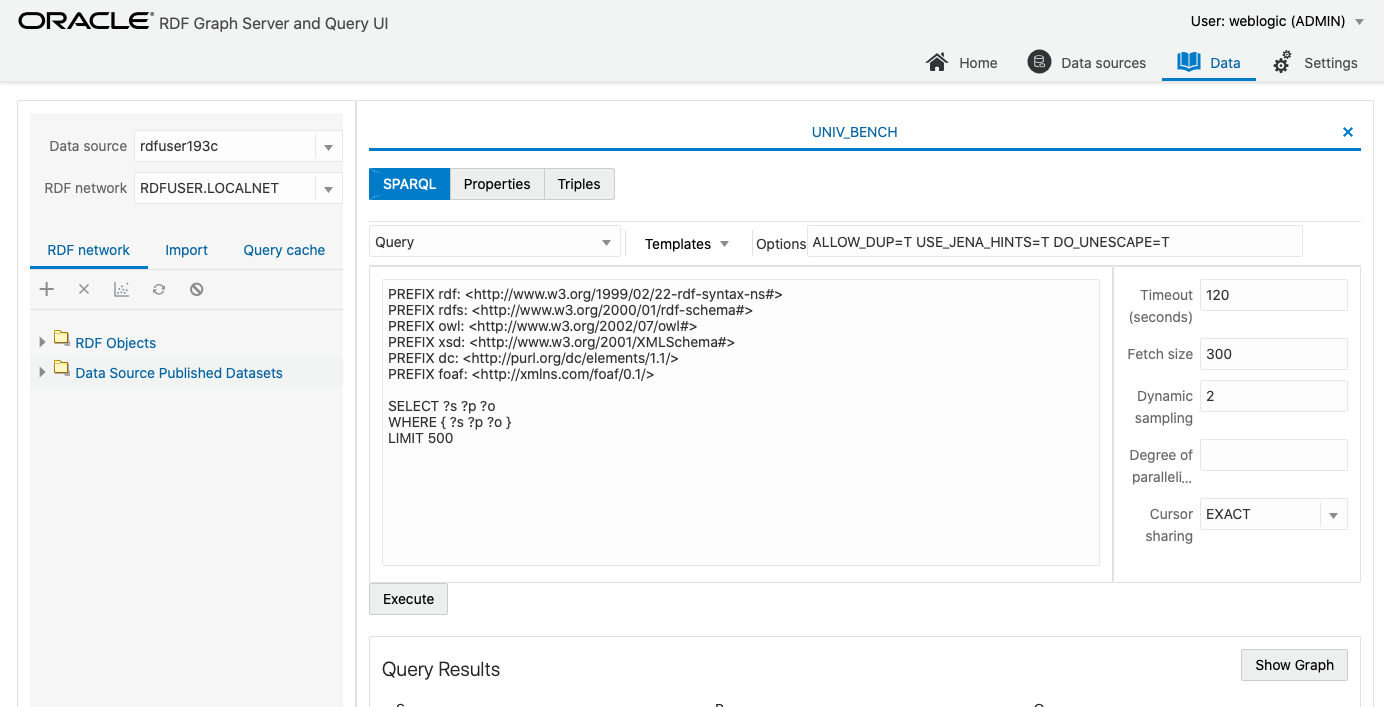Screen dimensions: 1384x707
Task: Click the Data book icon
Action: 1188,62
